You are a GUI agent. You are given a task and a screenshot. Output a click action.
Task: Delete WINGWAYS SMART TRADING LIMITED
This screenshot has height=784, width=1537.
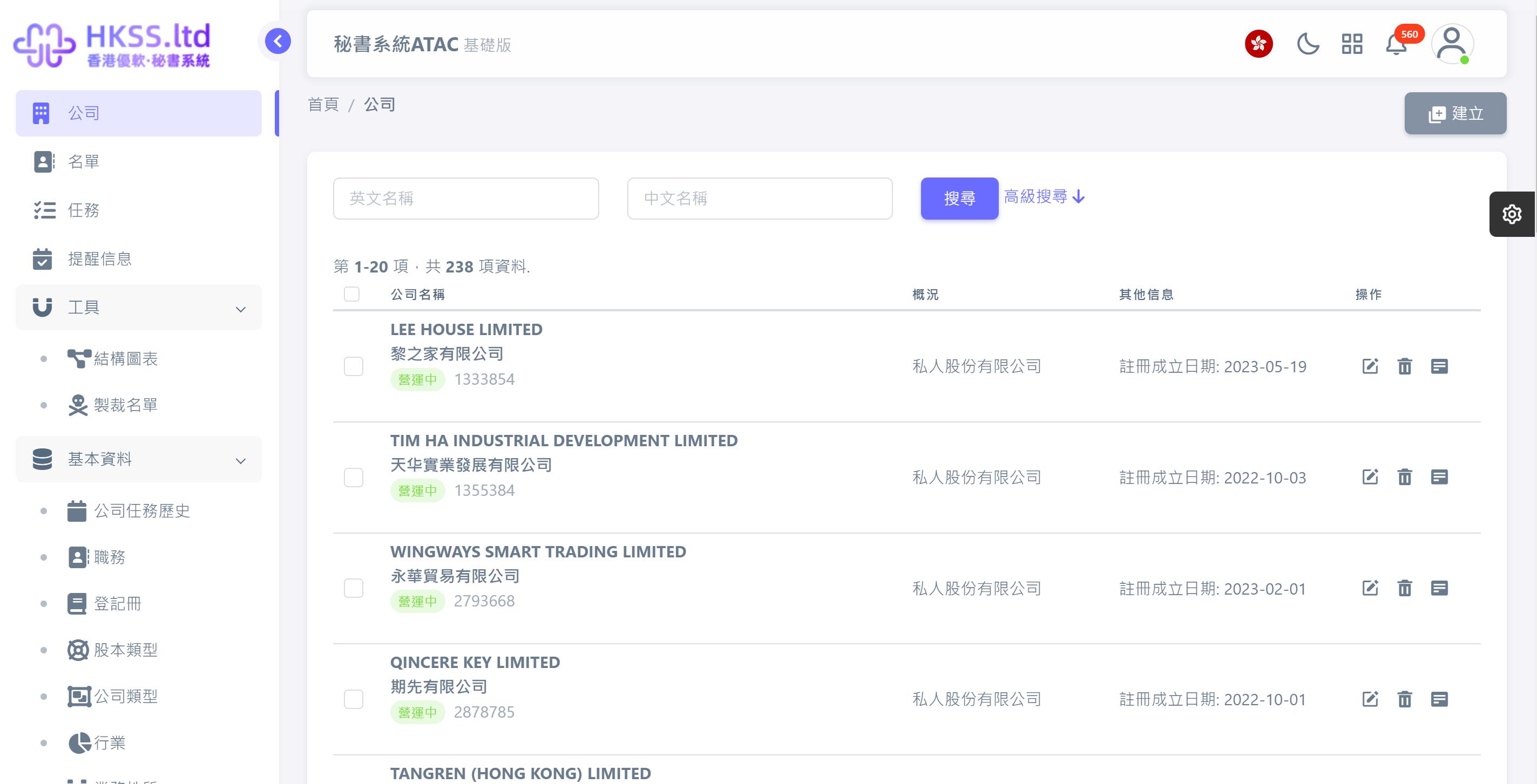(1405, 589)
